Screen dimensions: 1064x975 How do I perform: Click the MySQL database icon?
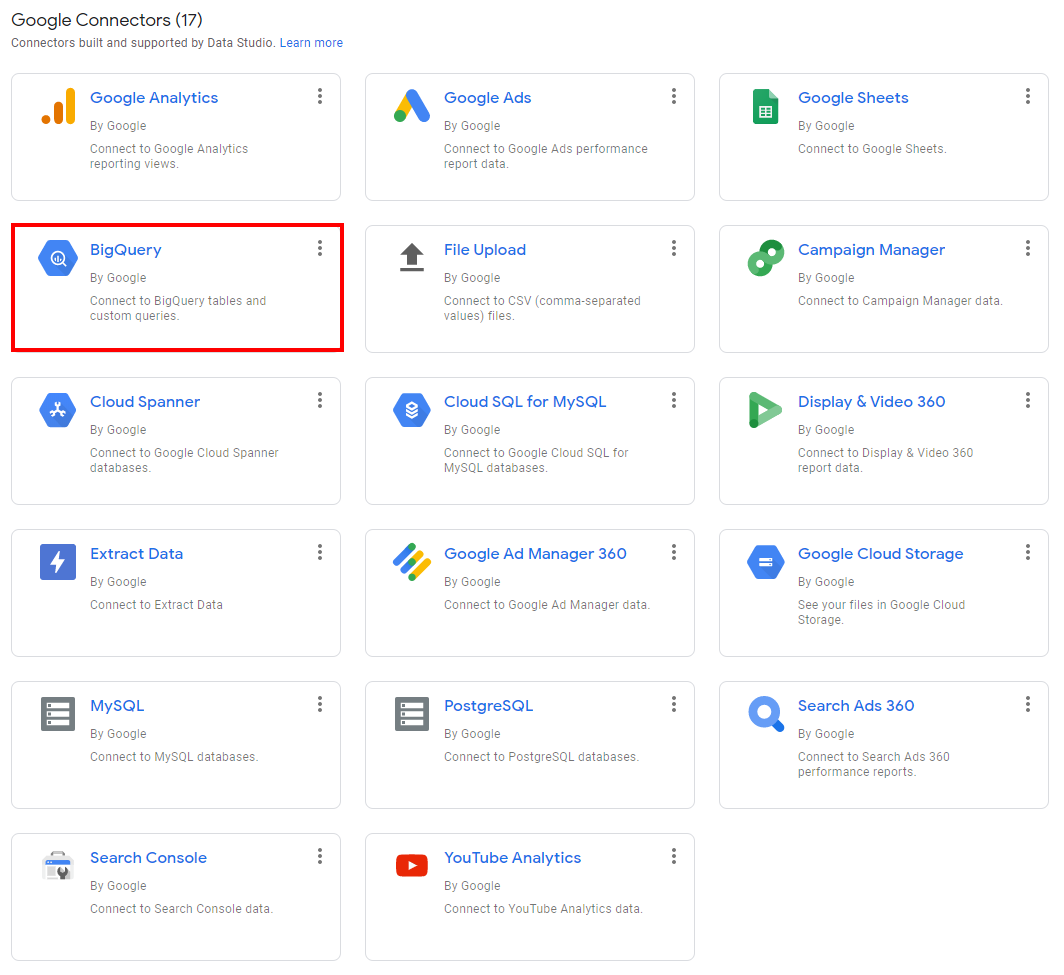[58, 714]
